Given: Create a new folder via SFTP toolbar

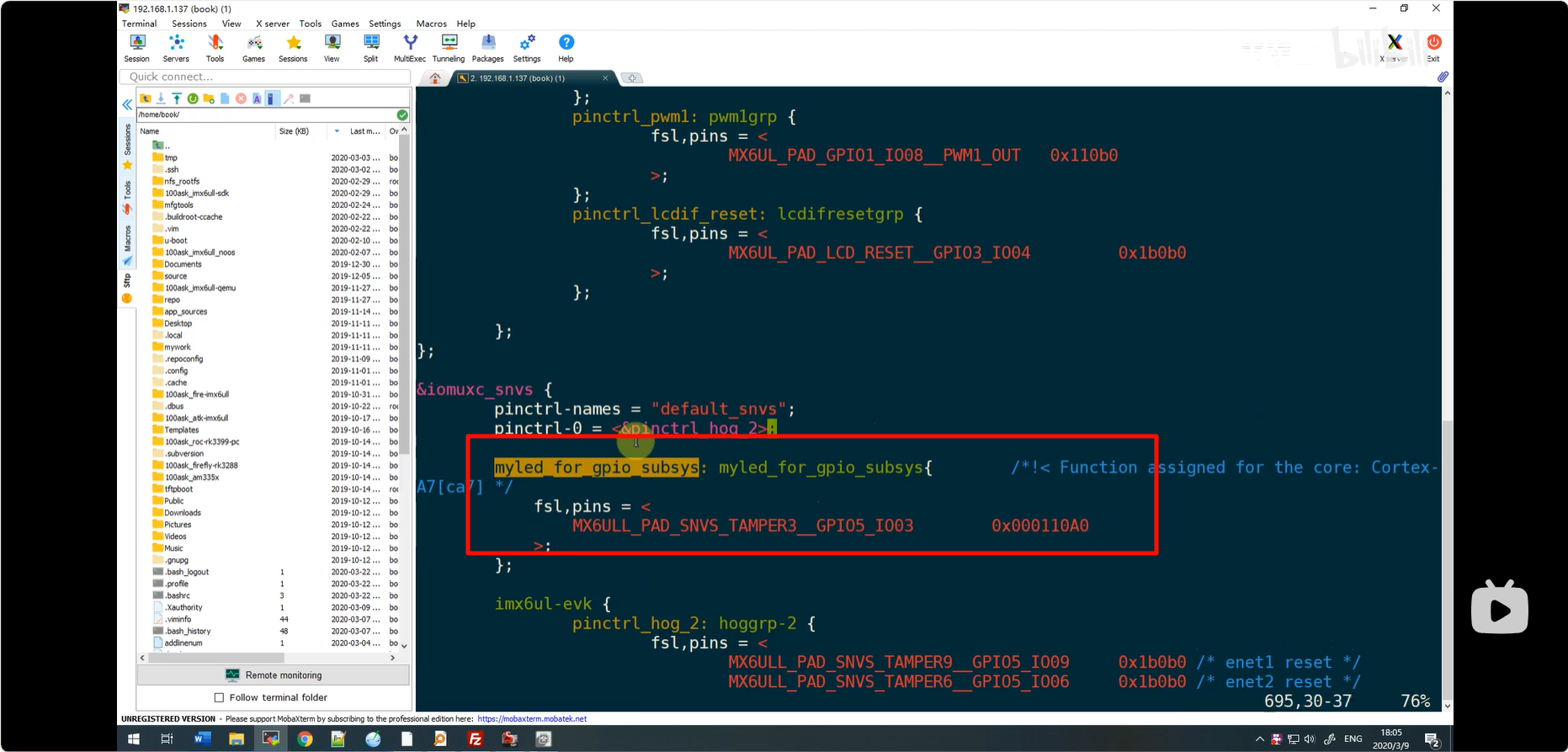Looking at the screenshot, I should click(x=209, y=99).
